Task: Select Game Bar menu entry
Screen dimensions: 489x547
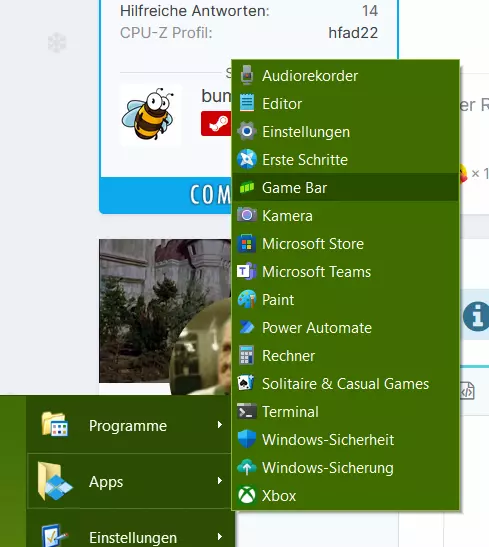Action: 345,187
